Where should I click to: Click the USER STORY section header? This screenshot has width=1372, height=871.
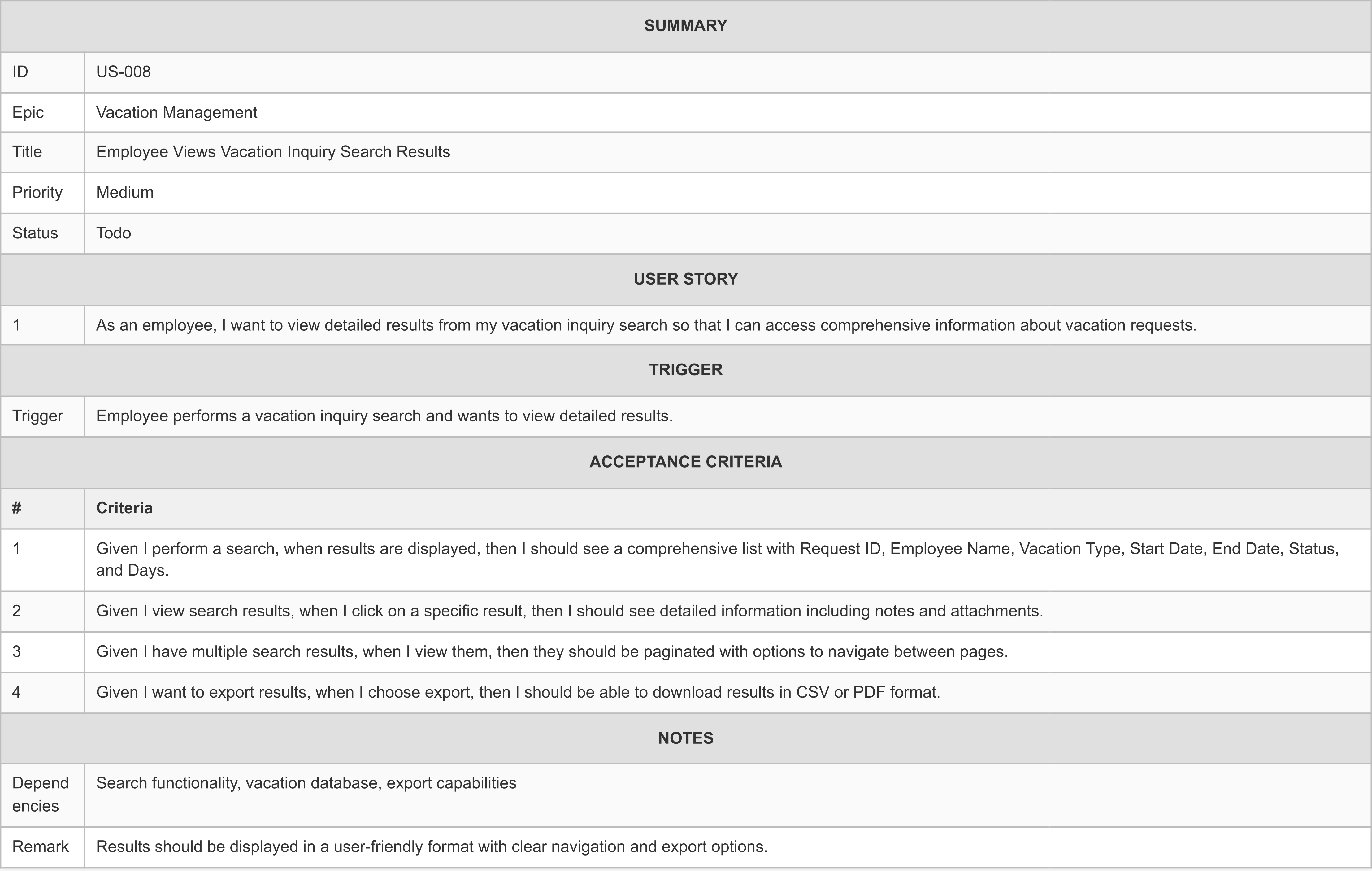(x=685, y=279)
